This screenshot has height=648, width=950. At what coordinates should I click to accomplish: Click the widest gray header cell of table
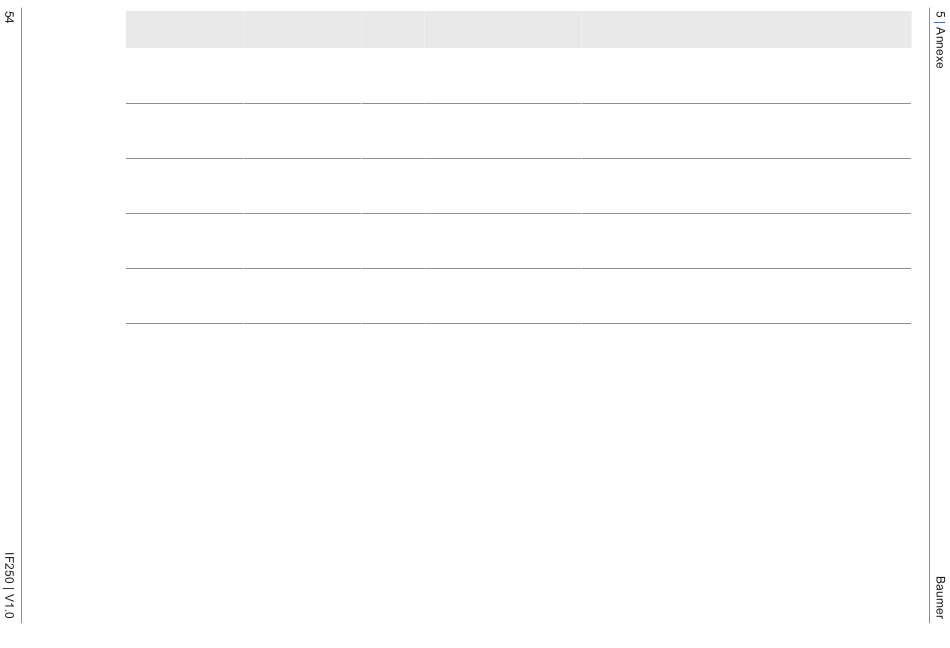tap(746, 29)
